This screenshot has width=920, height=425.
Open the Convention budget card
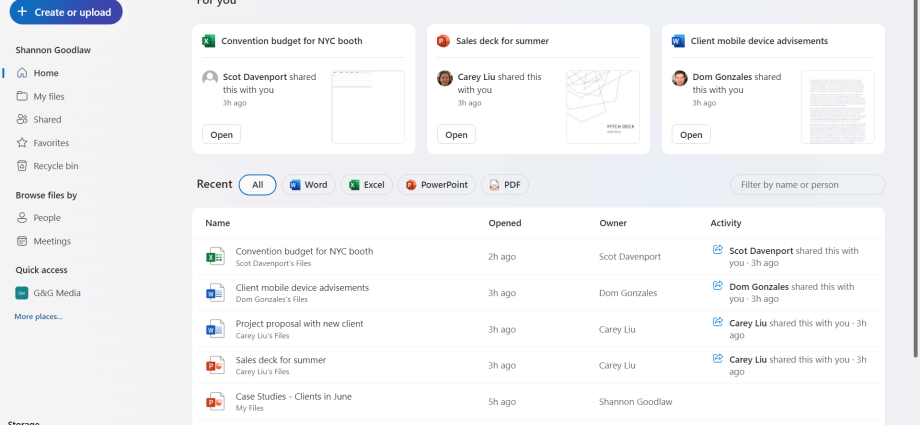pos(221,134)
